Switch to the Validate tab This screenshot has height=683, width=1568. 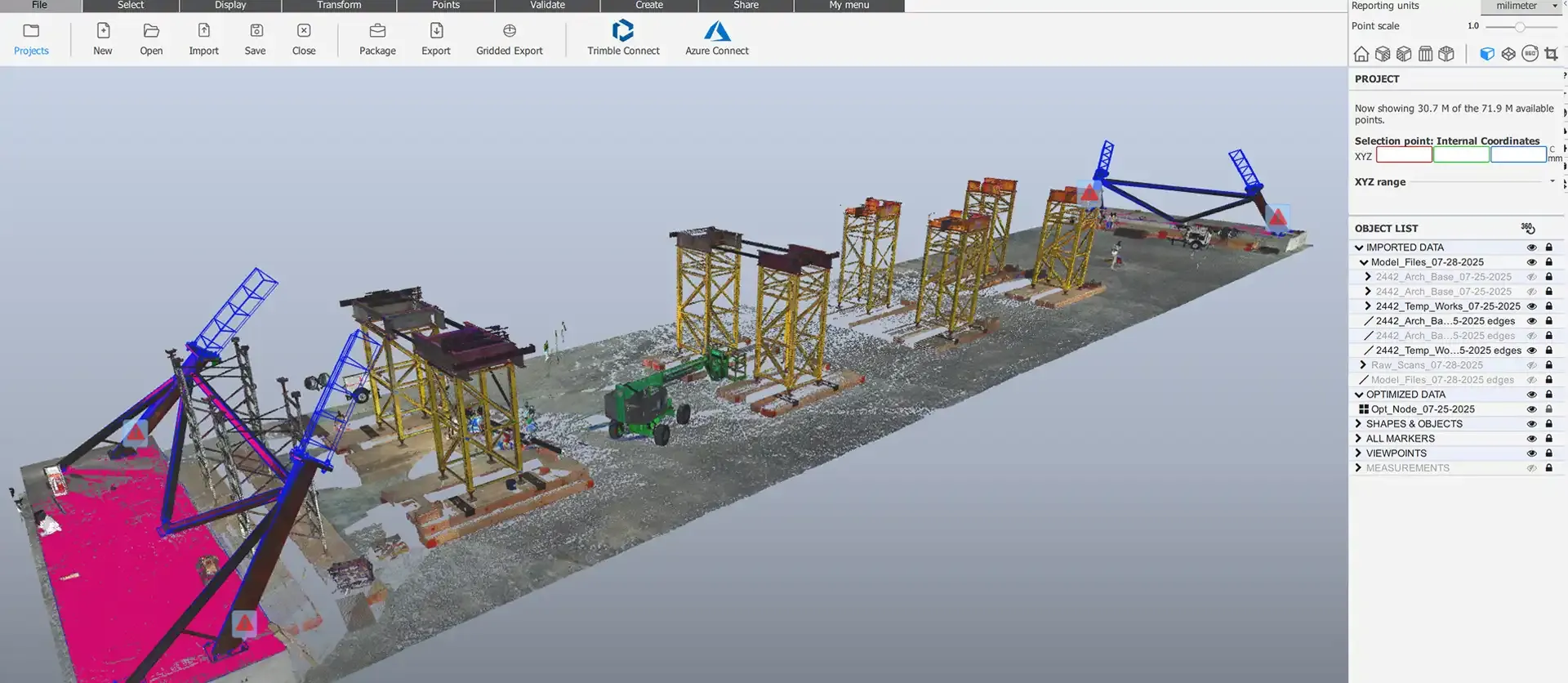point(547,5)
